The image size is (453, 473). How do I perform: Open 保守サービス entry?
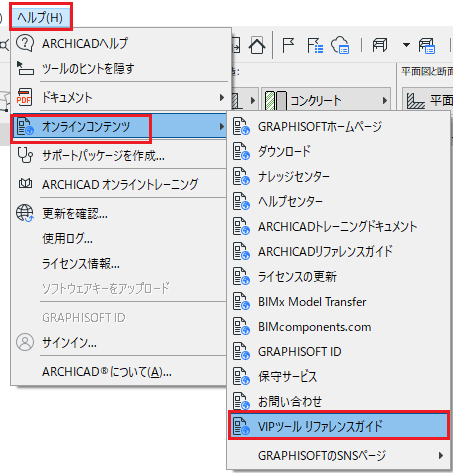point(338,377)
